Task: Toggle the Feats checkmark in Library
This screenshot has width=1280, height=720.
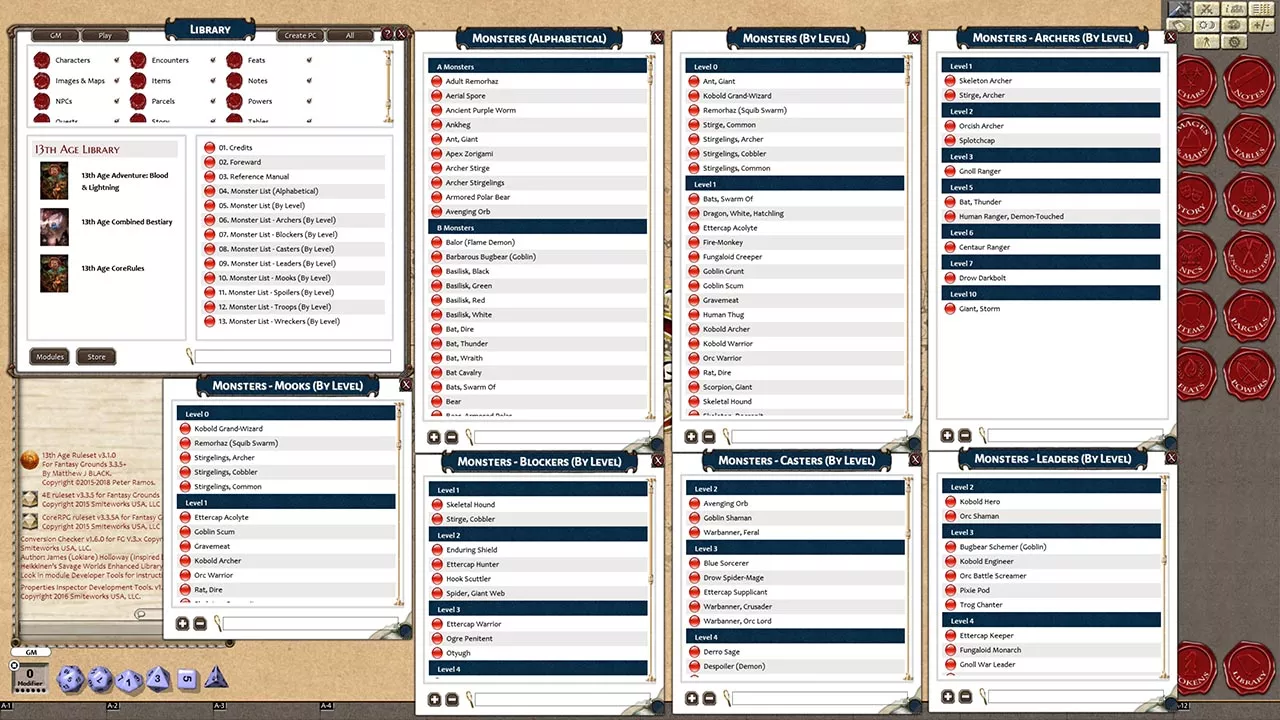Action: point(309,61)
